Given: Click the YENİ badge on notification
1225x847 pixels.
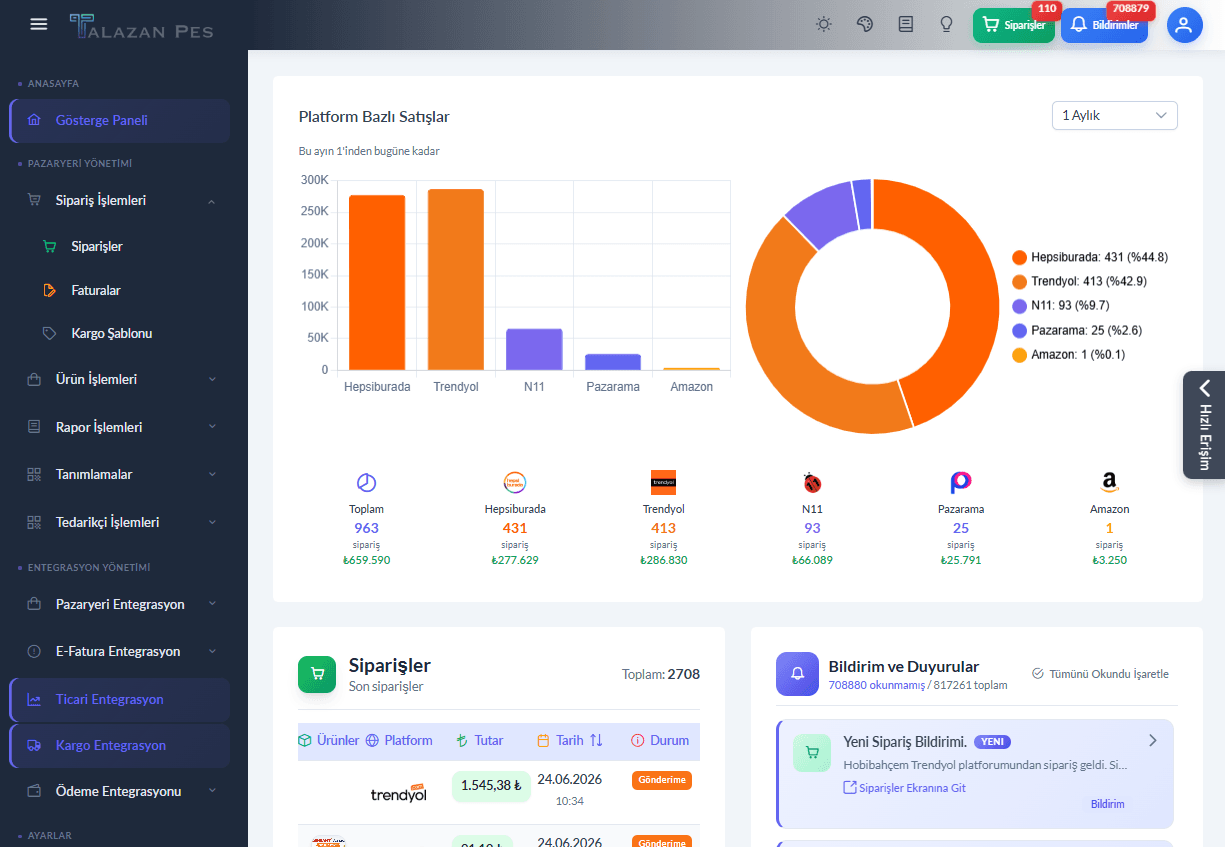Looking at the screenshot, I should tap(992, 742).
